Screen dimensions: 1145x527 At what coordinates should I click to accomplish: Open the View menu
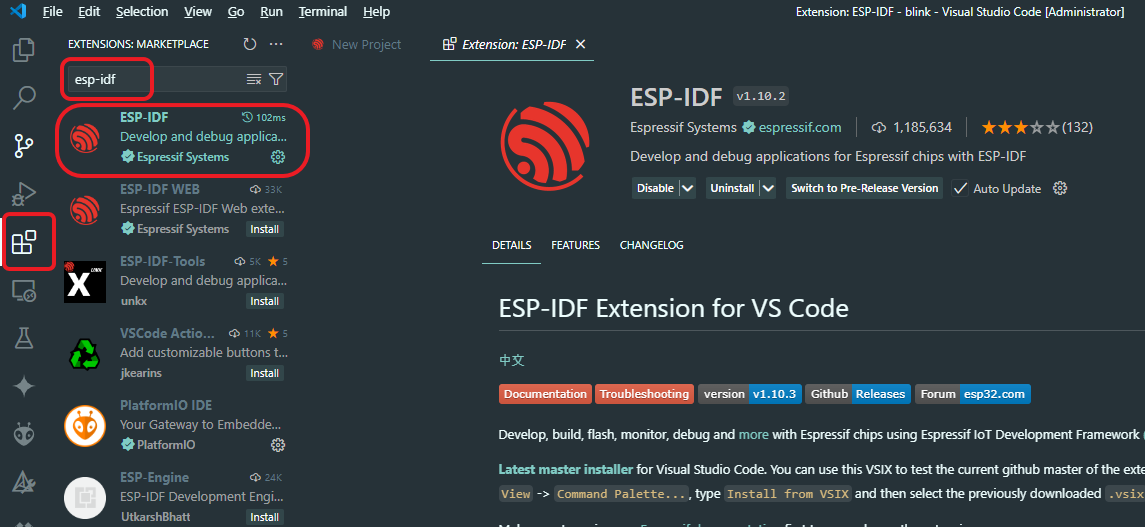(198, 12)
